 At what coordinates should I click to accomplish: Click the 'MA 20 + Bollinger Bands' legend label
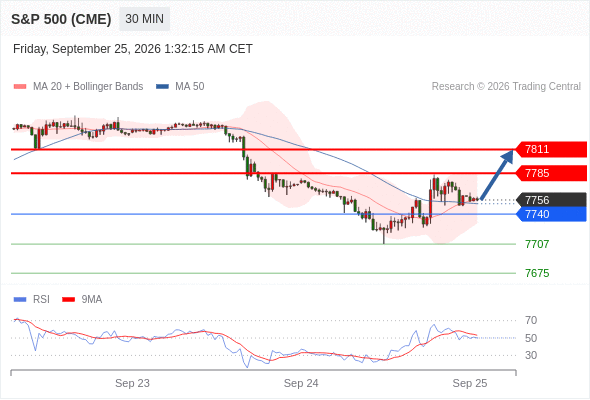[88, 87]
